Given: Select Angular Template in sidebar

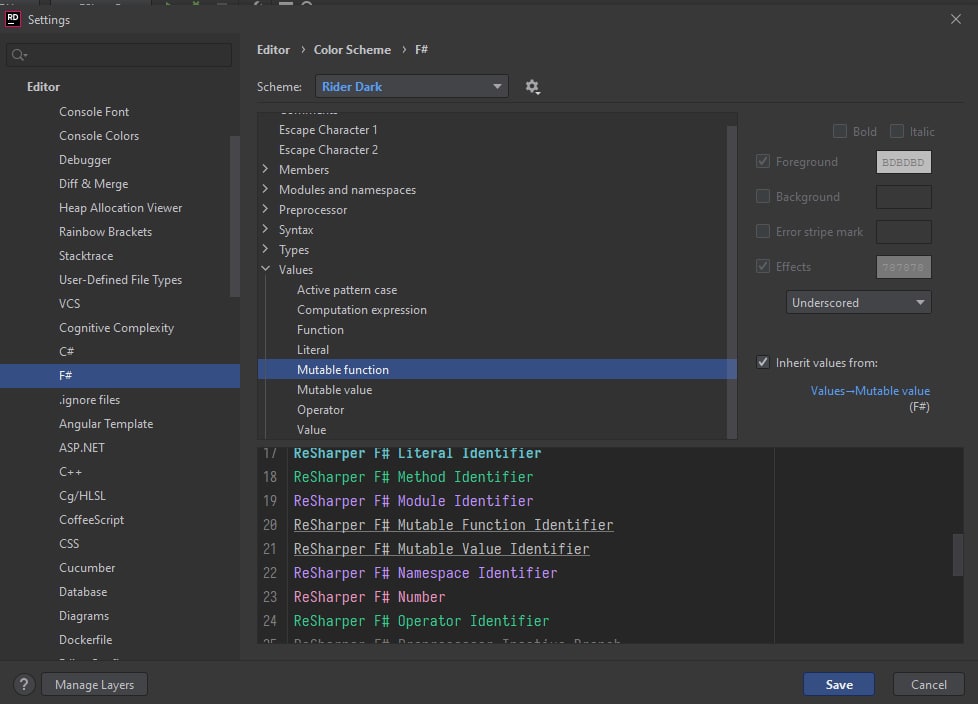Looking at the screenshot, I should click(x=106, y=423).
